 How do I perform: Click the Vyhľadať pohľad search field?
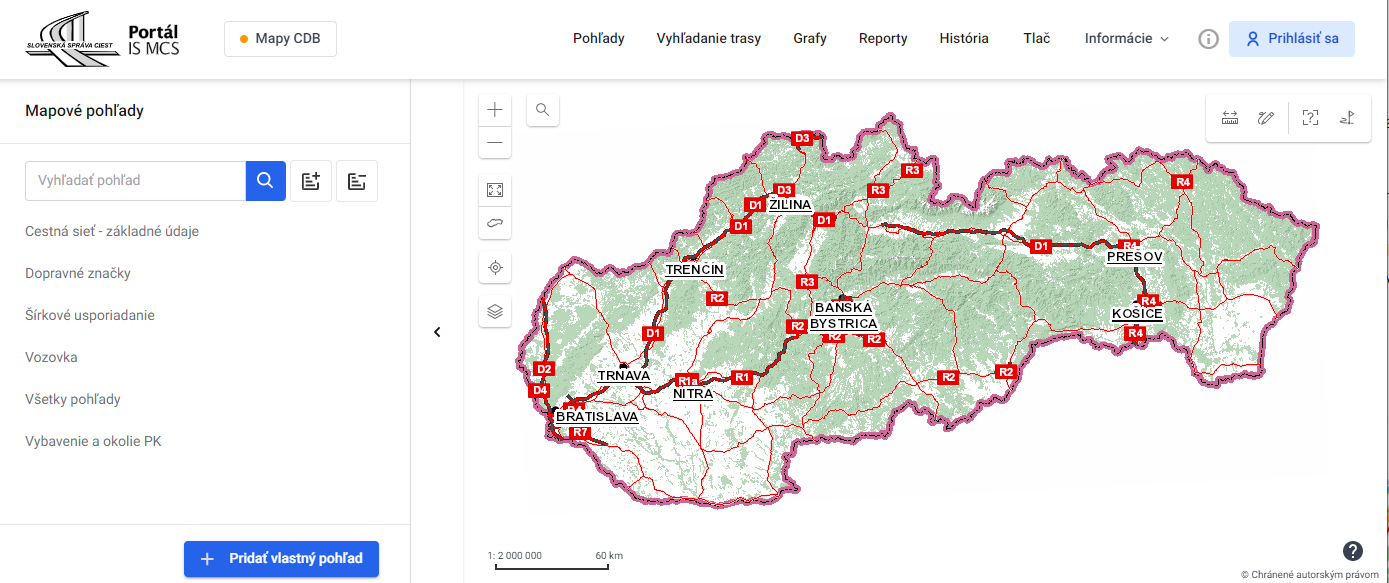(x=136, y=181)
